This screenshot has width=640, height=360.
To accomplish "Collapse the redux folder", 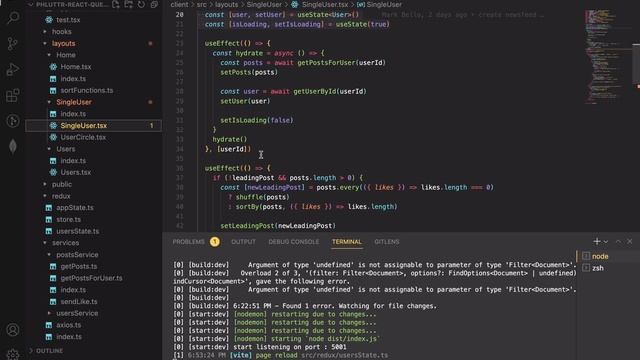I will coord(61,196).
